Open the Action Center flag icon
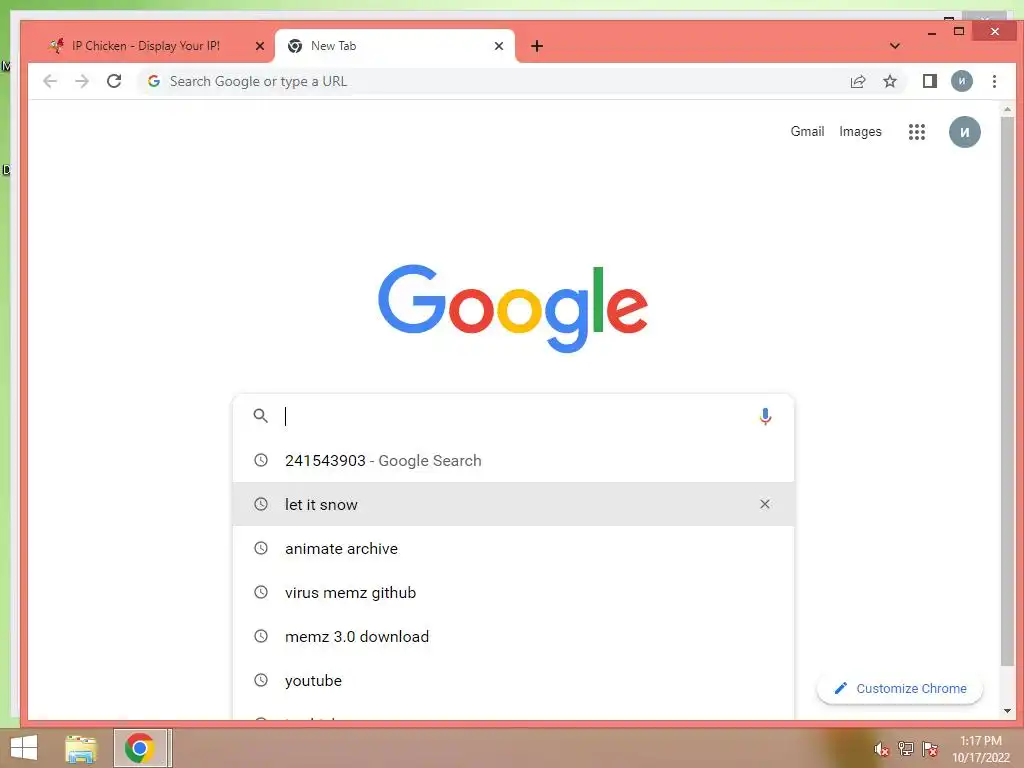Screen dimensions: 1024x768 click(929, 748)
